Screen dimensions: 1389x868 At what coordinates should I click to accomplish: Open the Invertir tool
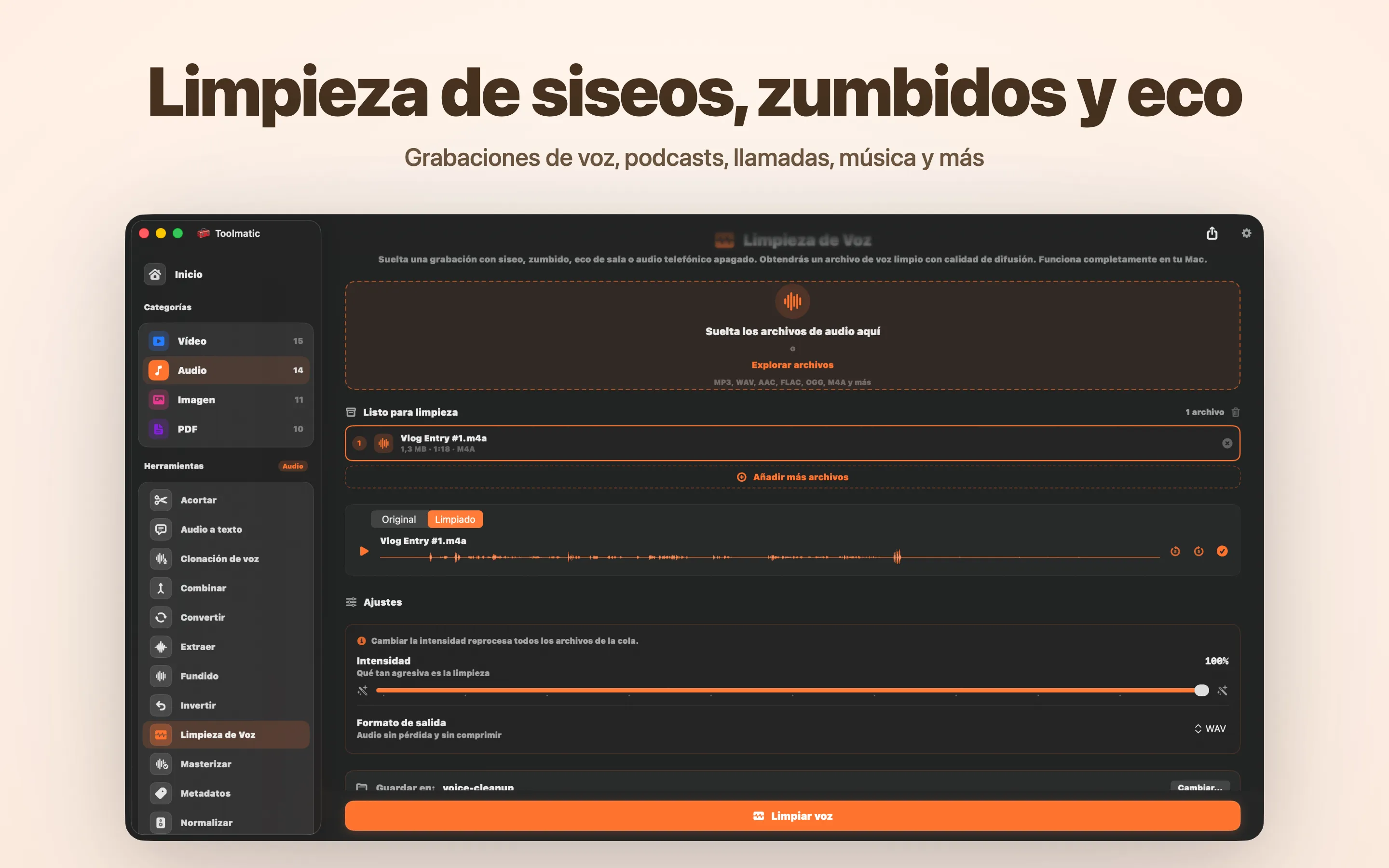point(226,705)
